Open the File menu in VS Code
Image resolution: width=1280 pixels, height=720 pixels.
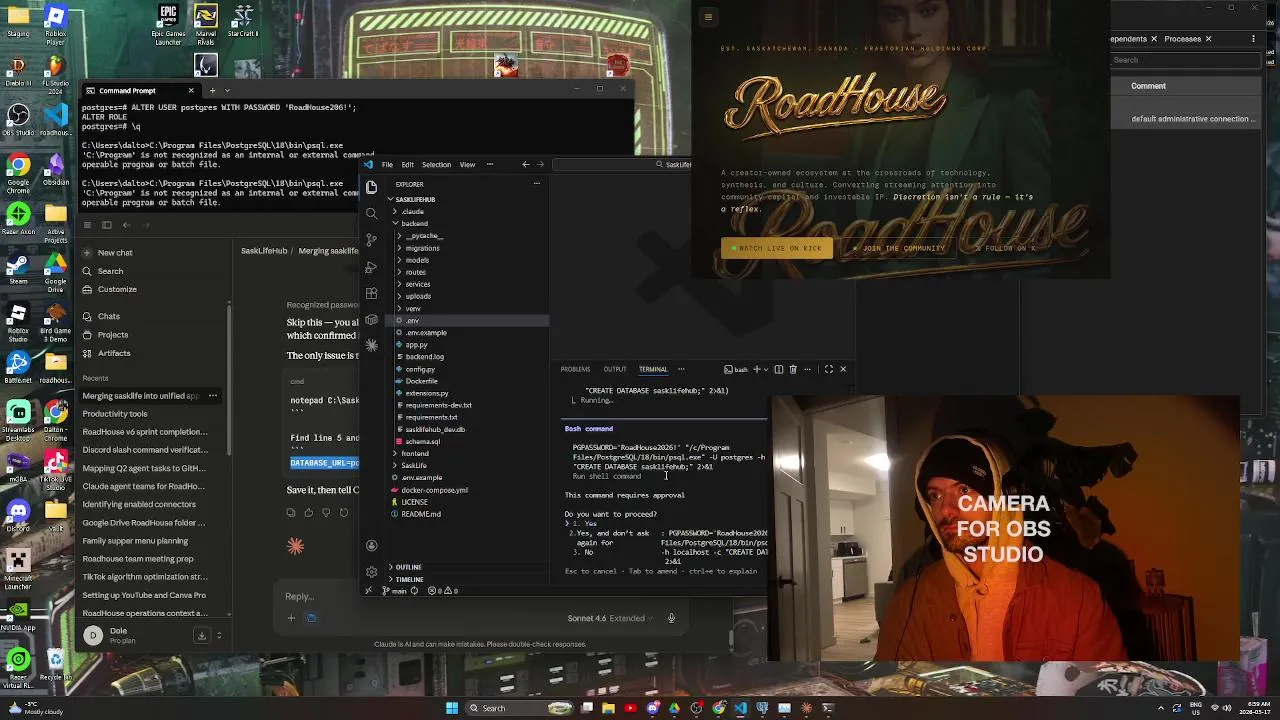coord(387,164)
